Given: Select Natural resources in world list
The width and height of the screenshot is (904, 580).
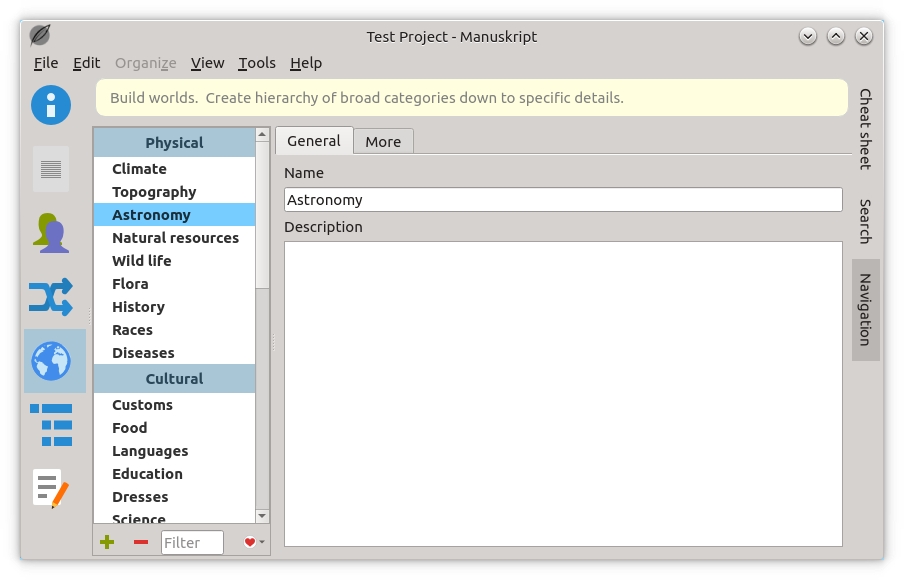Looking at the screenshot, I should point(174,238).
